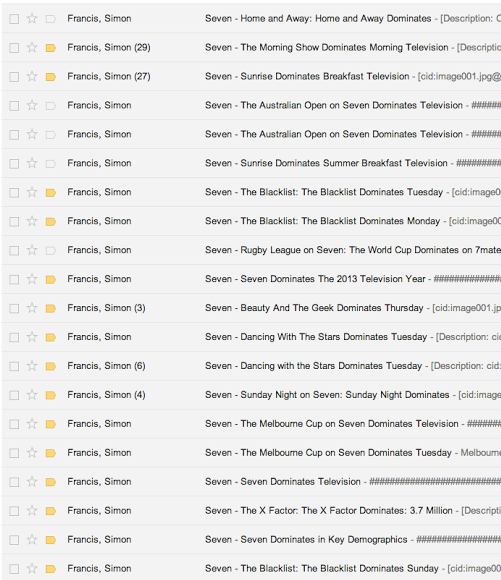Select Melbourne Cup Dominates Tuesday email checkbox
Screen dimensions: 501x580
pos(14,453)
